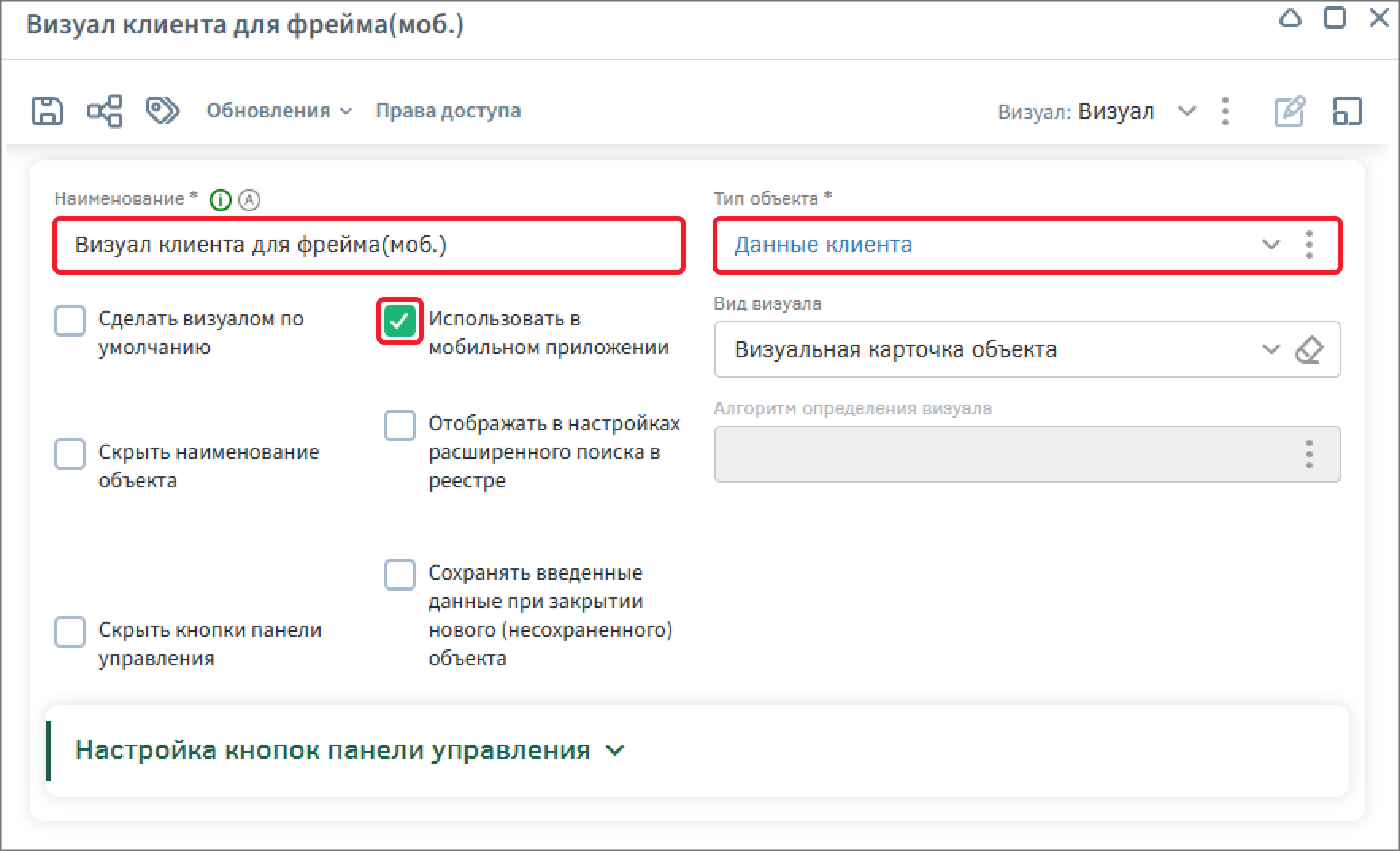Click green info icon next to Наименование

coord(220,200)
